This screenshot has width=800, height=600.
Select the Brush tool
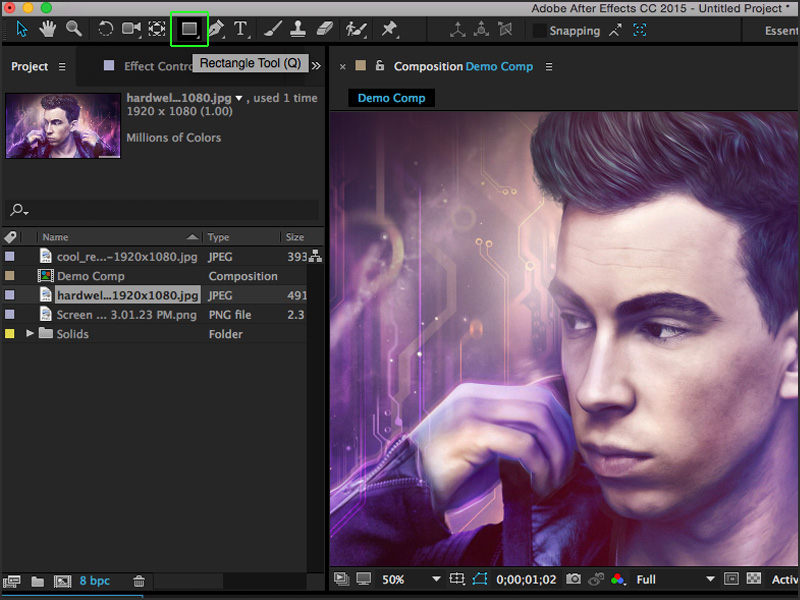pyautogui.click(x=273, y=29)
